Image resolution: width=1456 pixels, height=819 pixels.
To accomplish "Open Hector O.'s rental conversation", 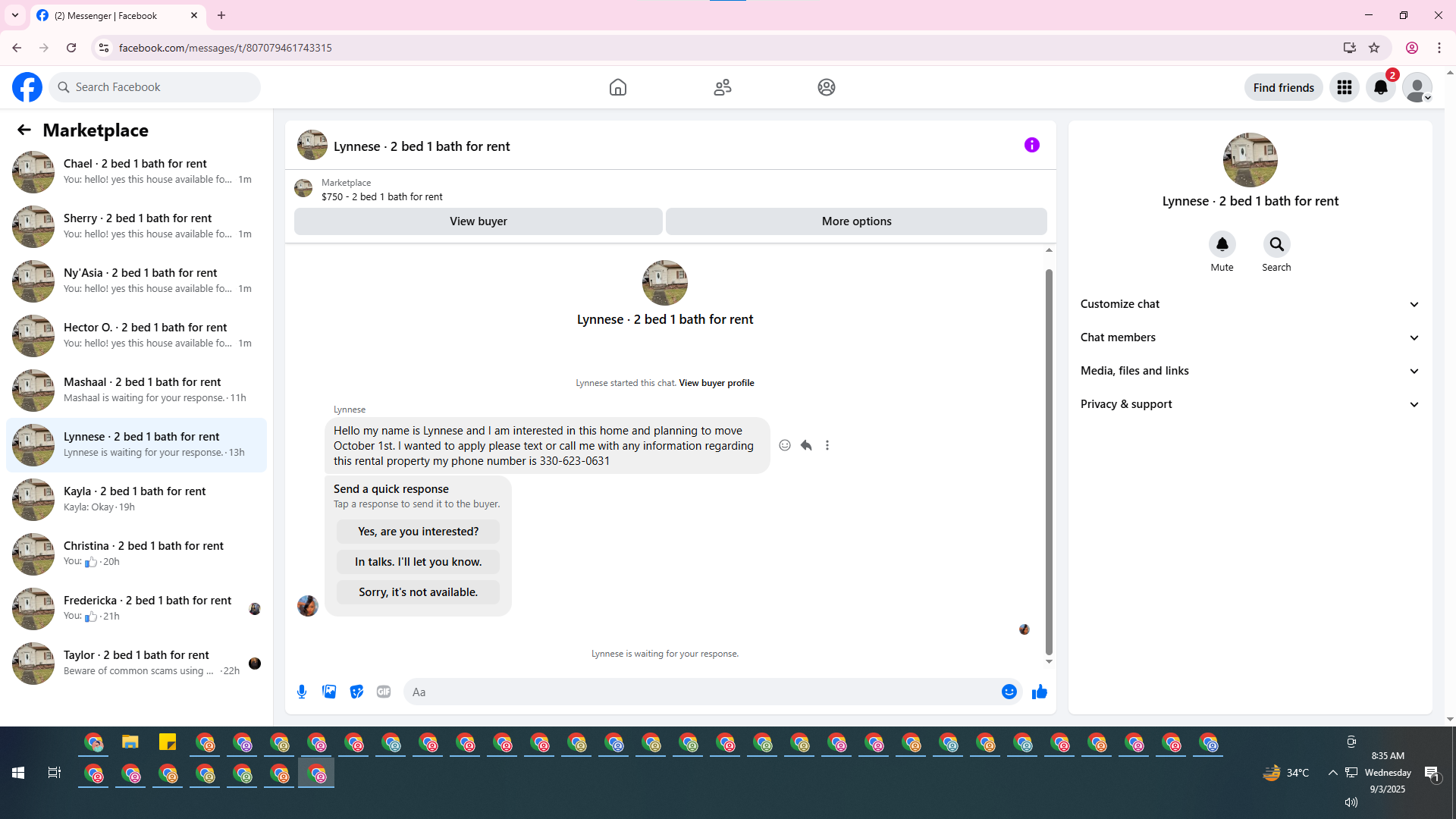I will pos(136,336).
